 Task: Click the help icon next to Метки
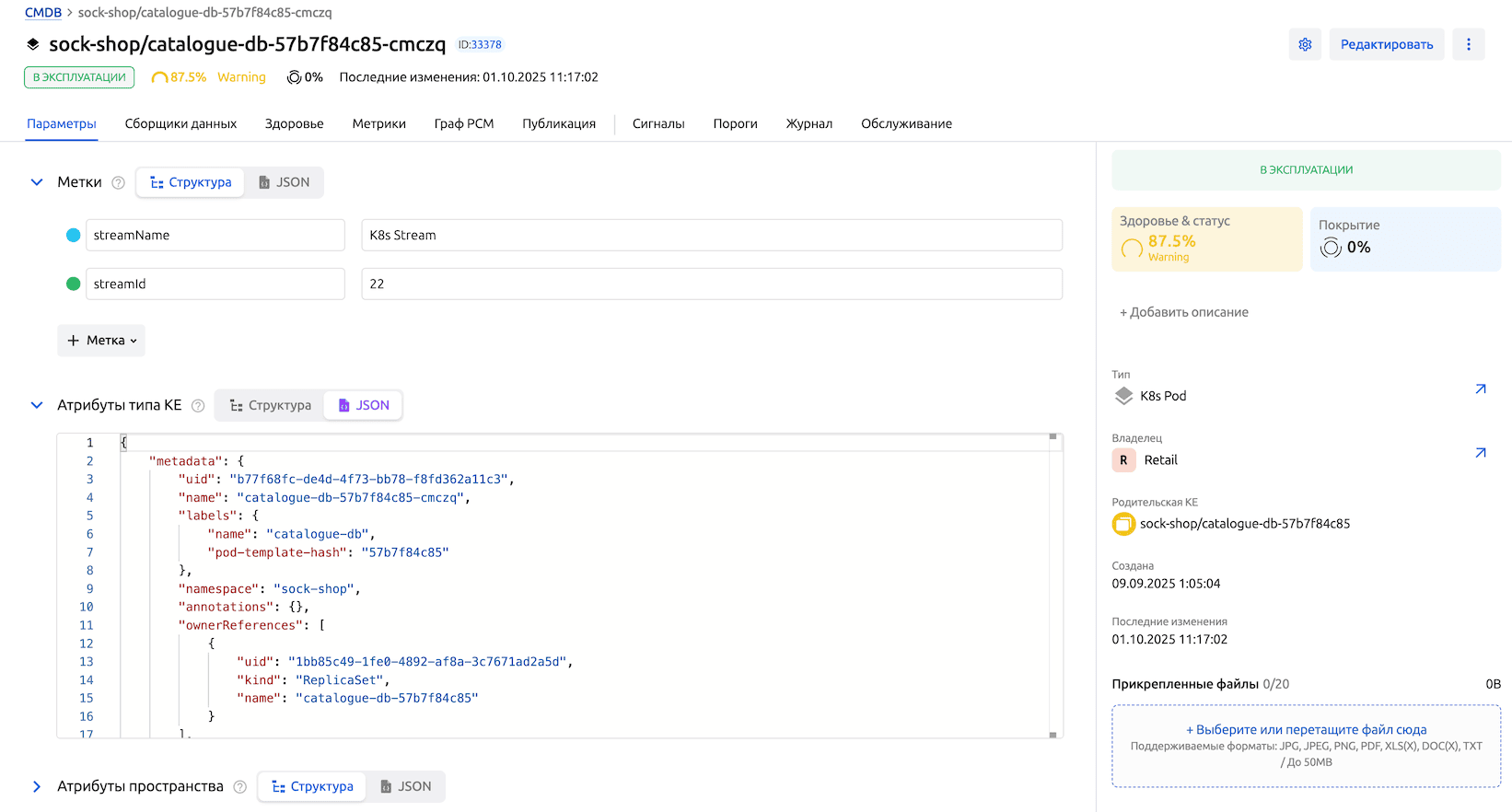tap(118, 182)
